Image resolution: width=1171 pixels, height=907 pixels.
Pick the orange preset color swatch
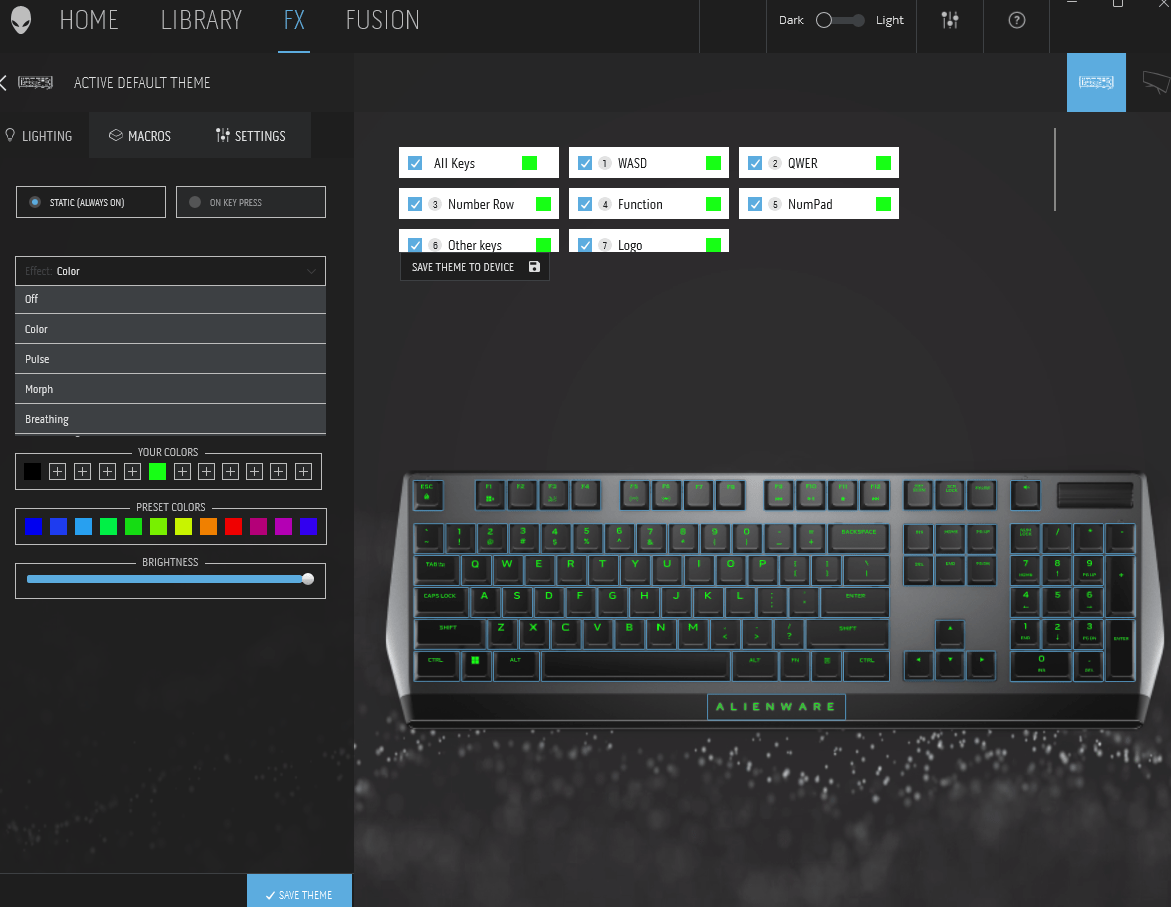point(208,526)
